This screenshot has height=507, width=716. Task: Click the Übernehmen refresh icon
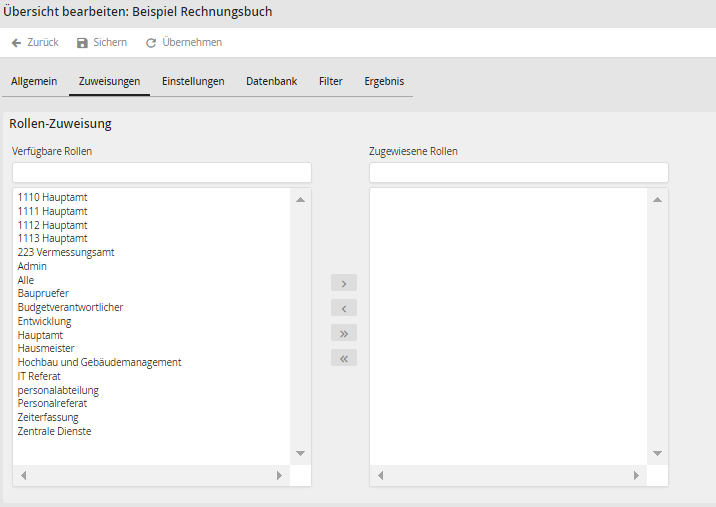pyautogui.click(x=151, y=43)
